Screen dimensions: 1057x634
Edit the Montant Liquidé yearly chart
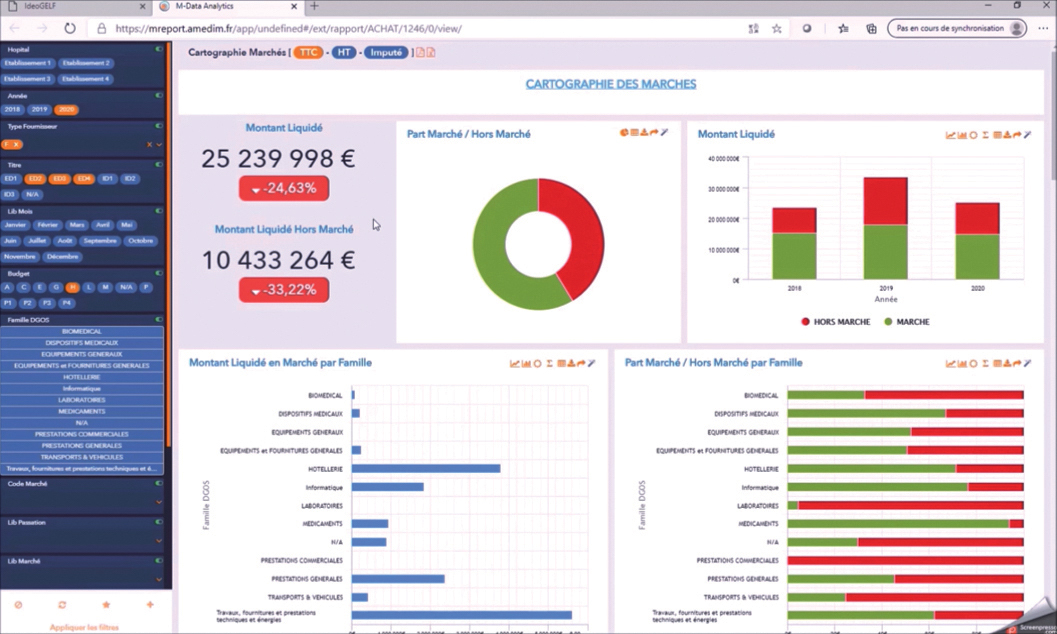point(1027,135)
